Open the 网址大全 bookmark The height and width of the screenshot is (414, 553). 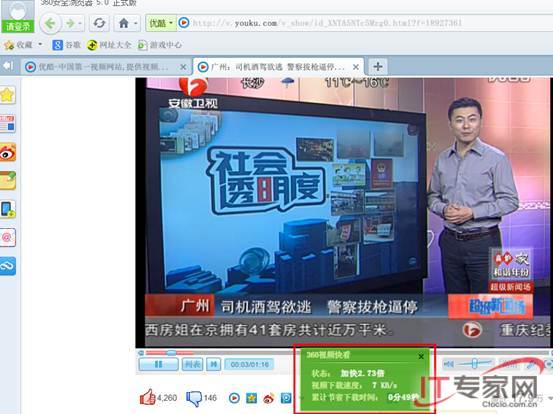109,45
